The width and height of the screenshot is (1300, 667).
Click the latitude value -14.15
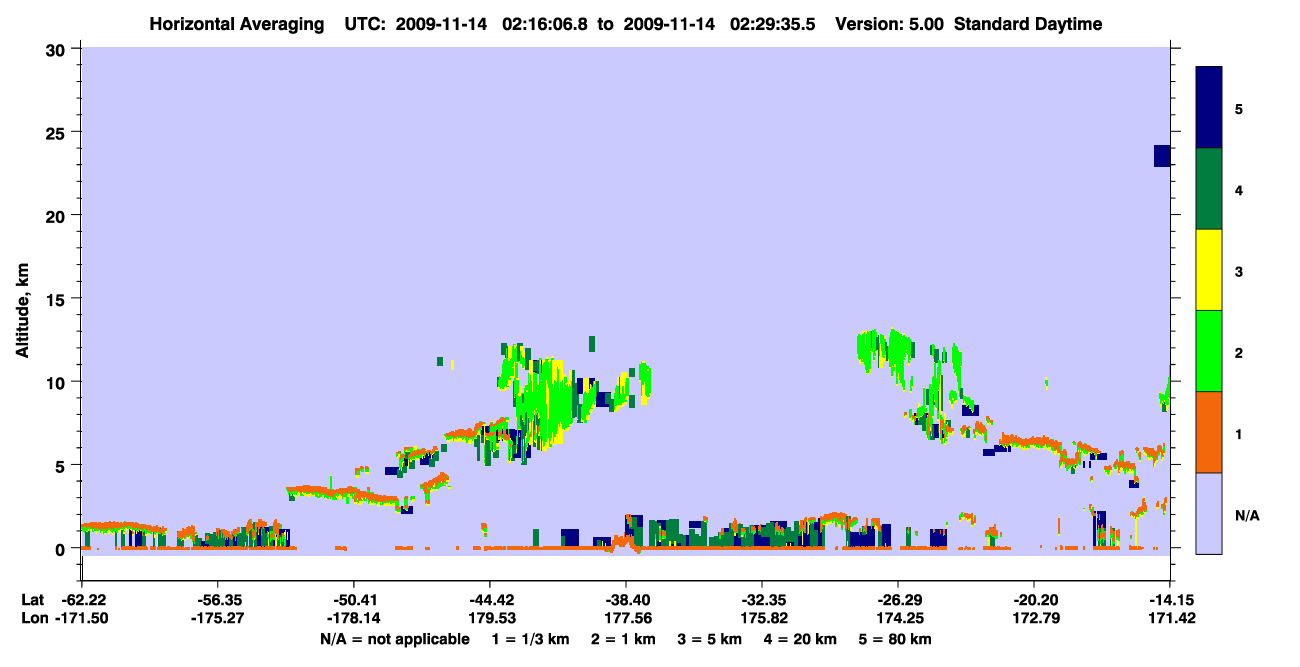(x=1171, y=600)
